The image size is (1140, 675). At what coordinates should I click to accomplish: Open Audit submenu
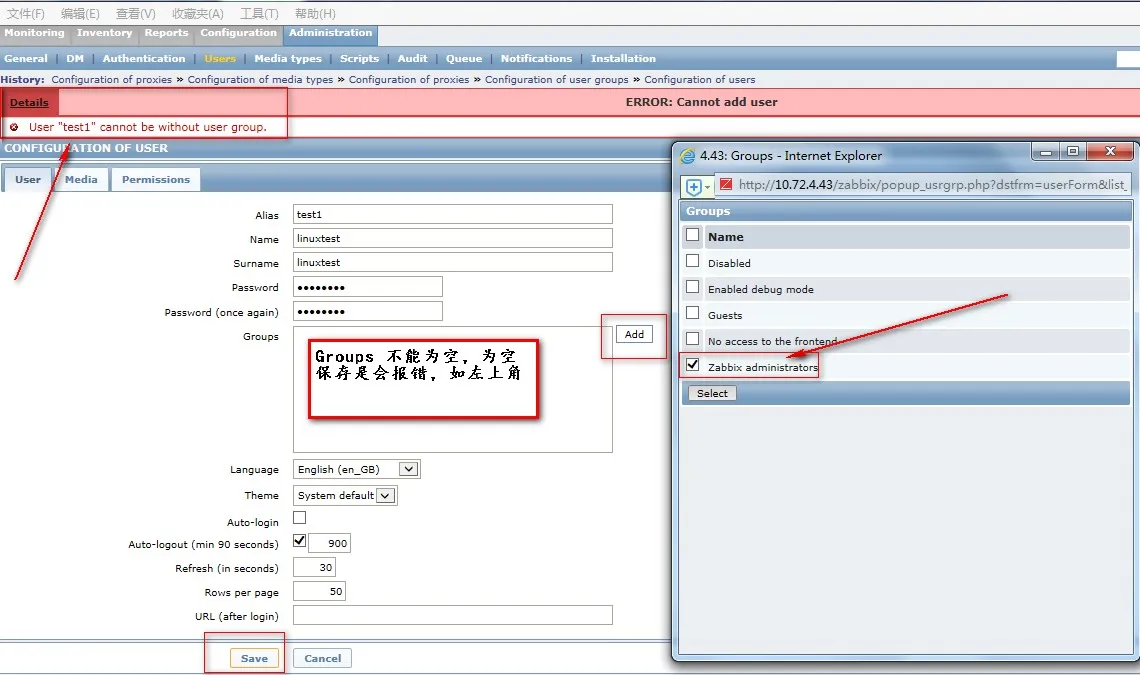412,59
